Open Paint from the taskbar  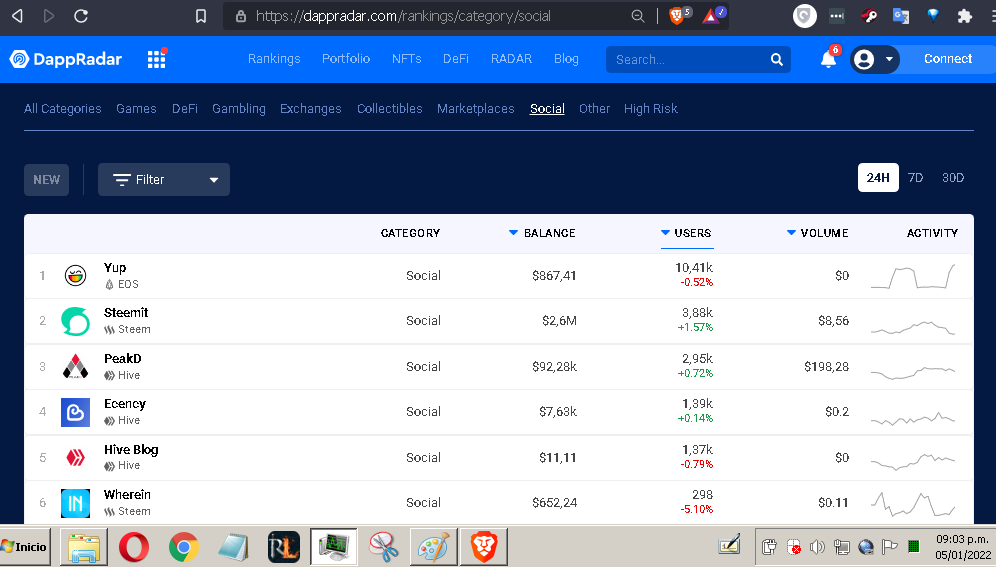click(433, 547)
